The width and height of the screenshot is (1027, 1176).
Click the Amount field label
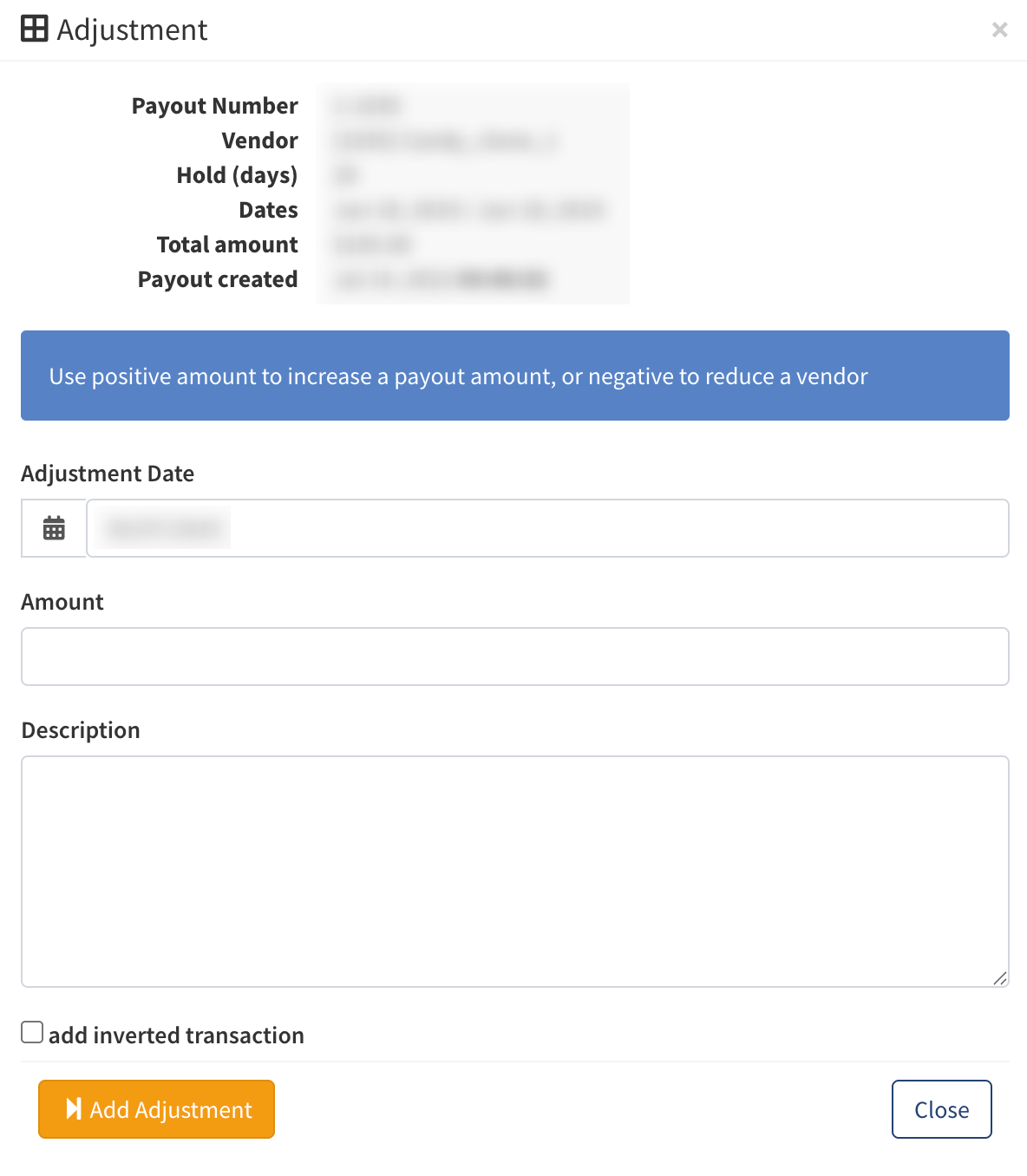click(x=62, y=602)
